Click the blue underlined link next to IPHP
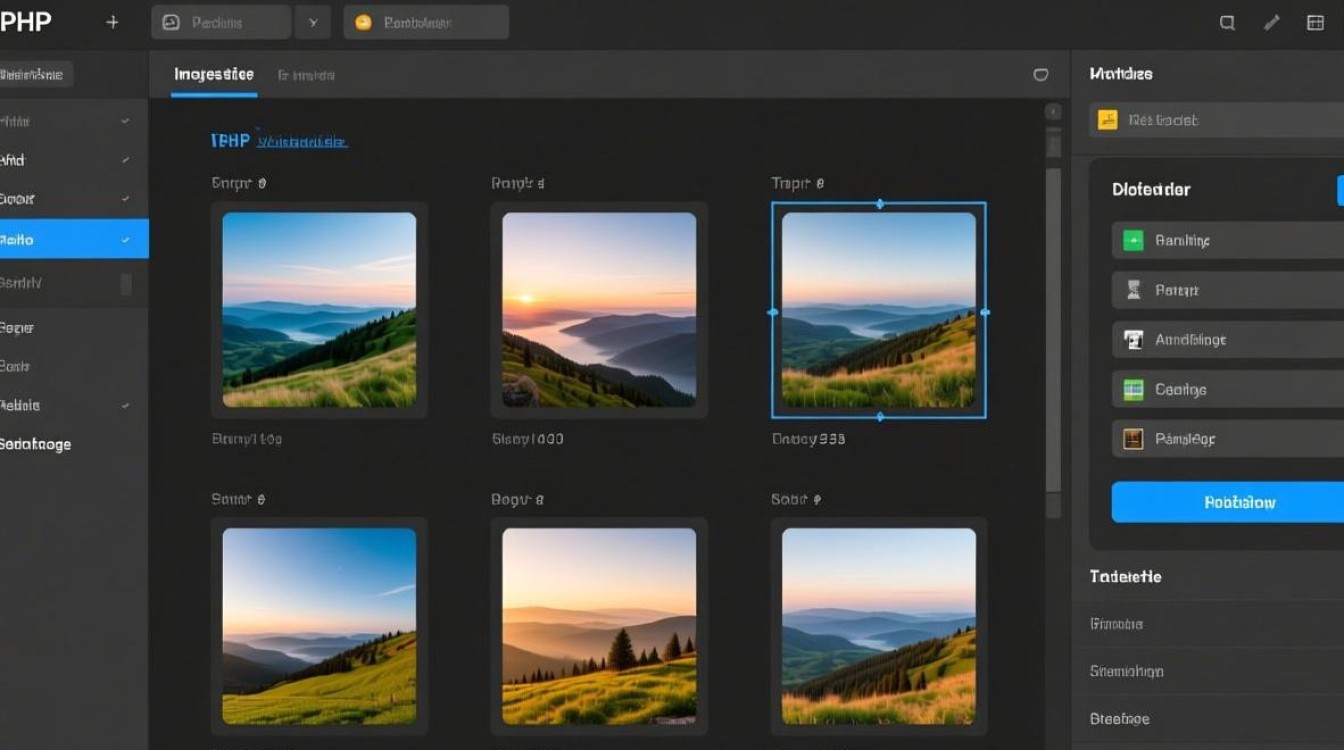 [302, 142]
